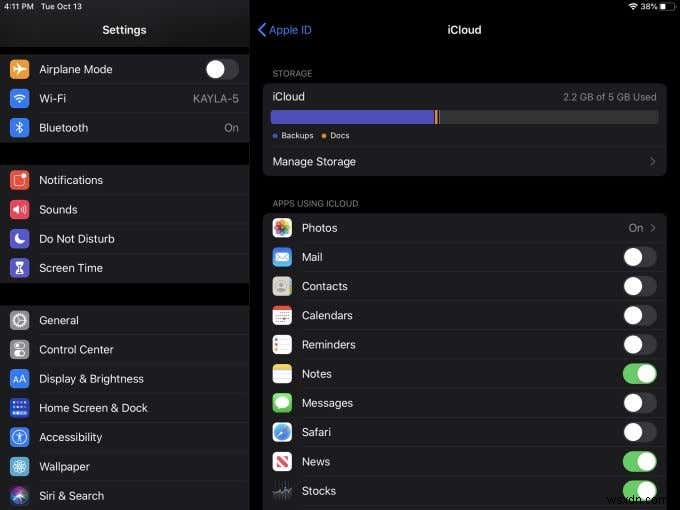The width and height of the screenshot is (680, 510).
Task: Turn on the Safari iCloud switch
Action: (640, 432)
